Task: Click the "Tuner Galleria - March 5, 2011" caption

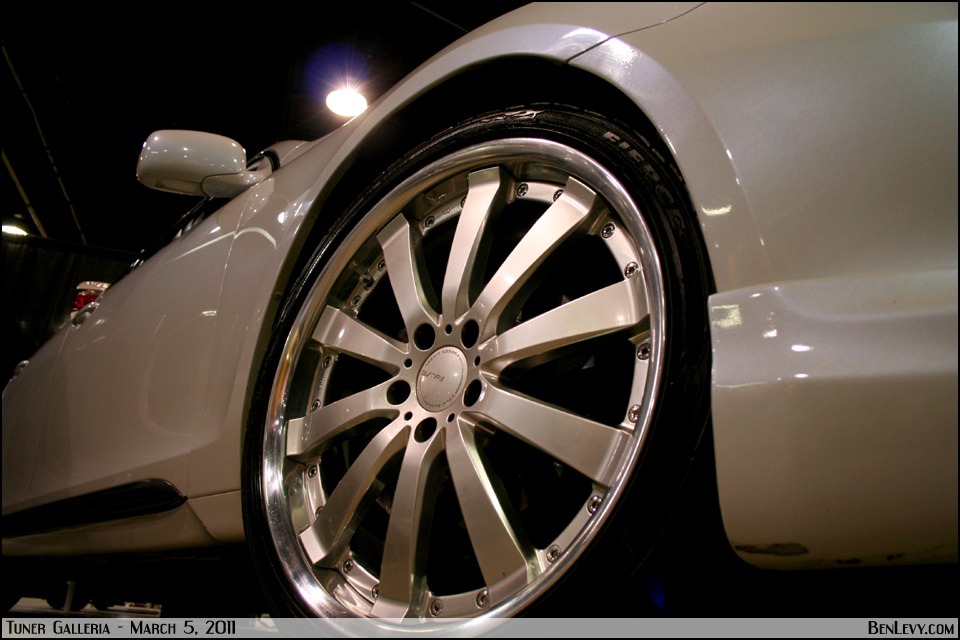Action: [x=121, y=628]
